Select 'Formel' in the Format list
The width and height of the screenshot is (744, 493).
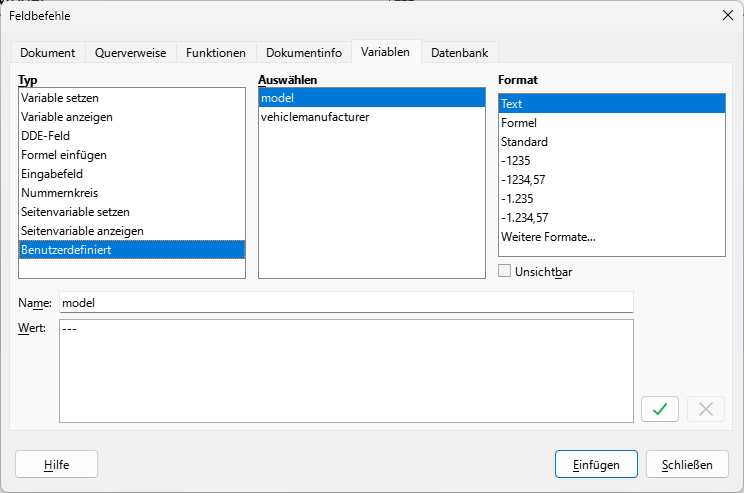[519, 123]
